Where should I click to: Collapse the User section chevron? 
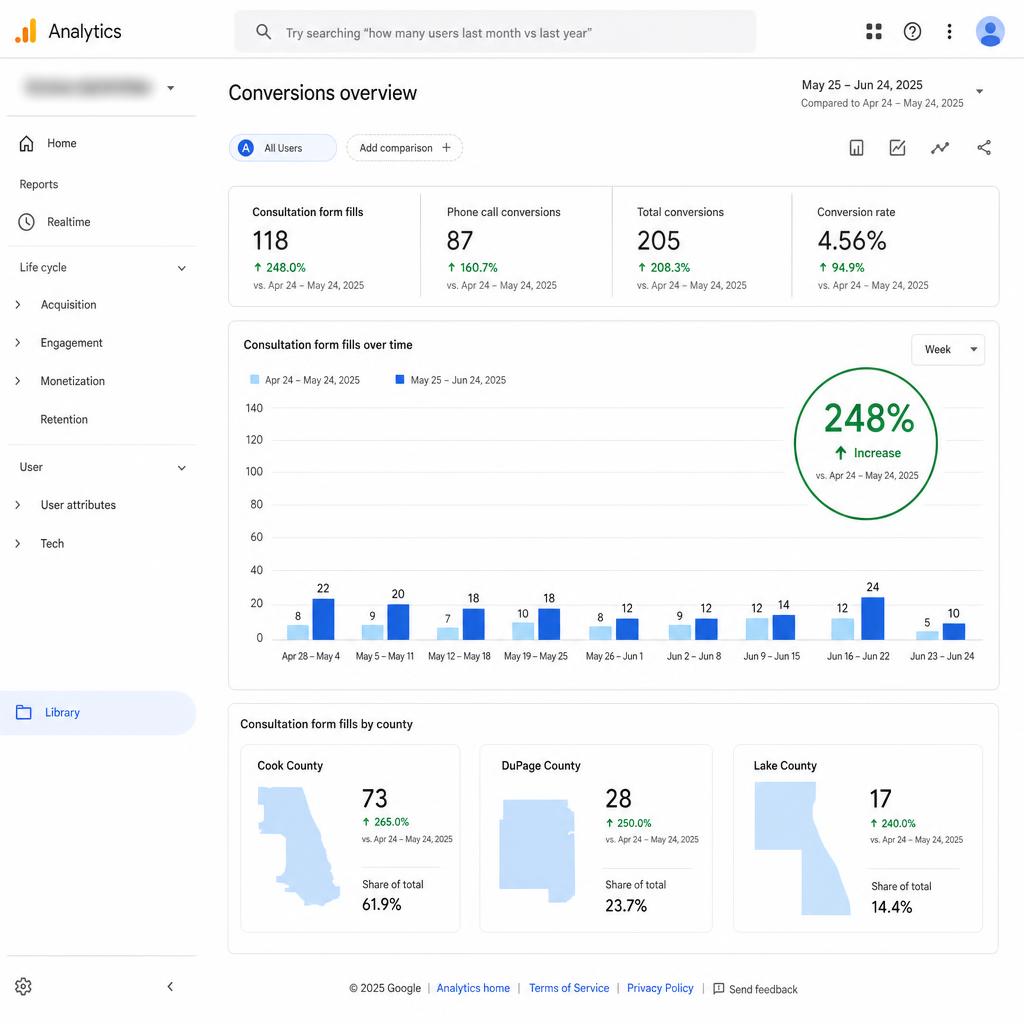coord(182,468)
